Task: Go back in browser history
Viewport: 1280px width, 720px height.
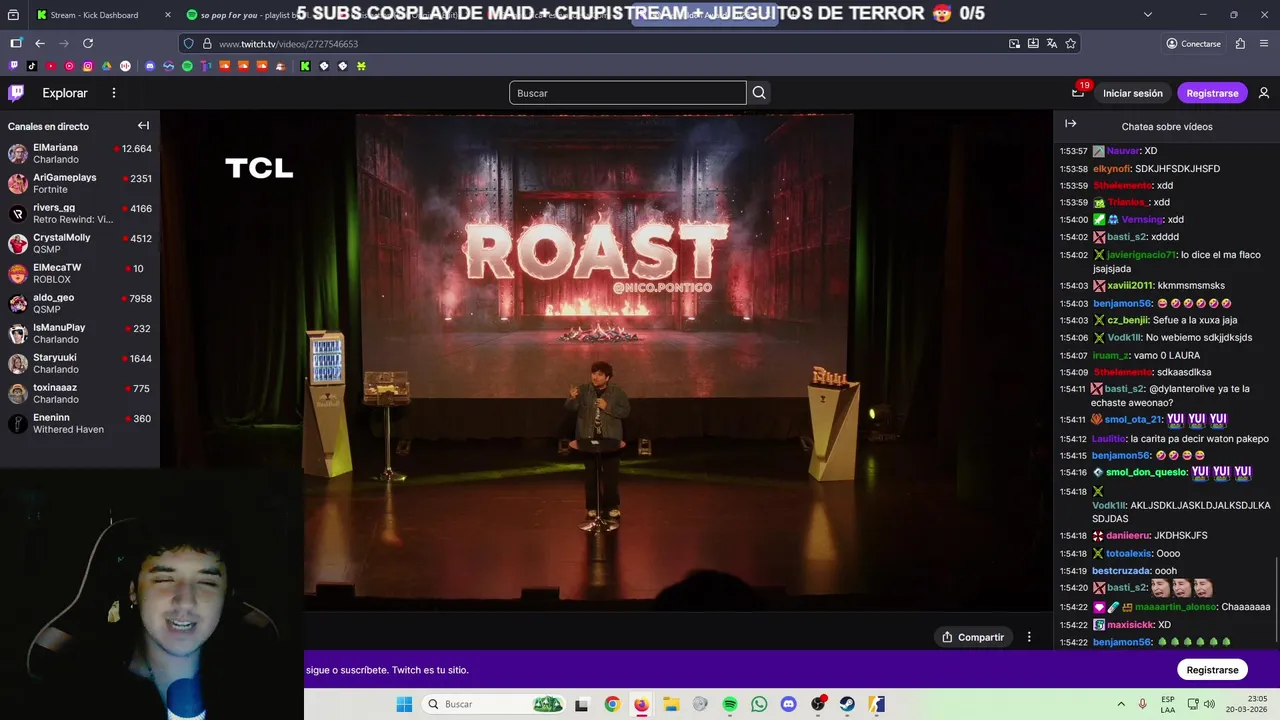Action: pos(40,43)
